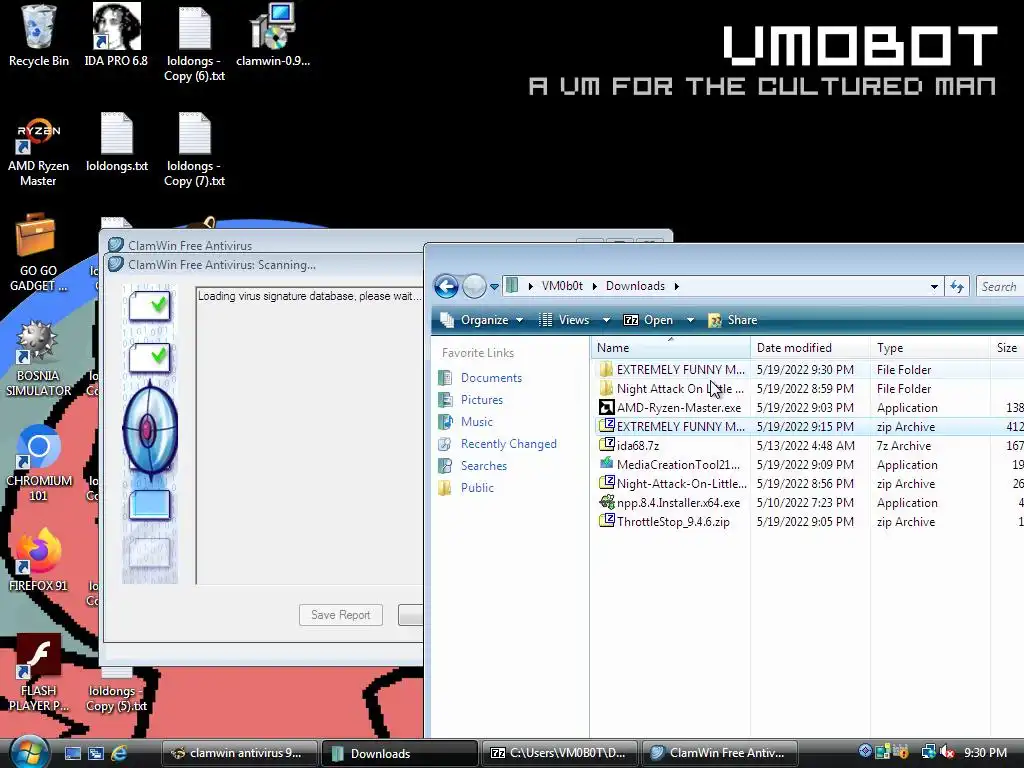Click Explorer back navigation arrow

(446, 286)
